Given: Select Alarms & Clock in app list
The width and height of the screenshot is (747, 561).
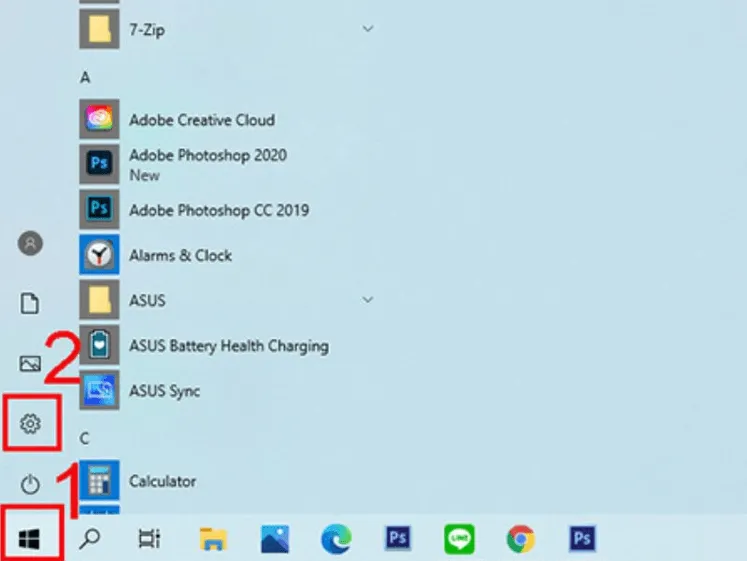Looking at the screenshot, I should coord(180,256).
